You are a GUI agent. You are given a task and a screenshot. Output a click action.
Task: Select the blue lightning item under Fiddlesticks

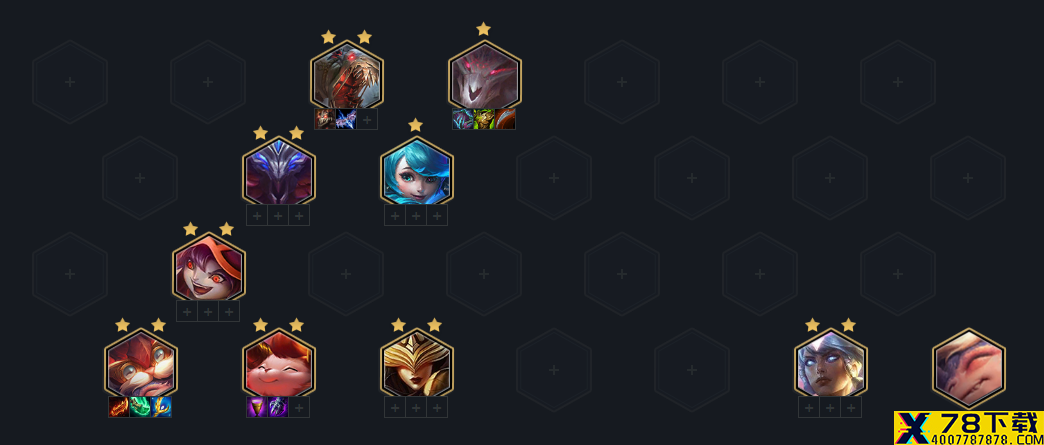pyautogui.click(x=346, y=119)
